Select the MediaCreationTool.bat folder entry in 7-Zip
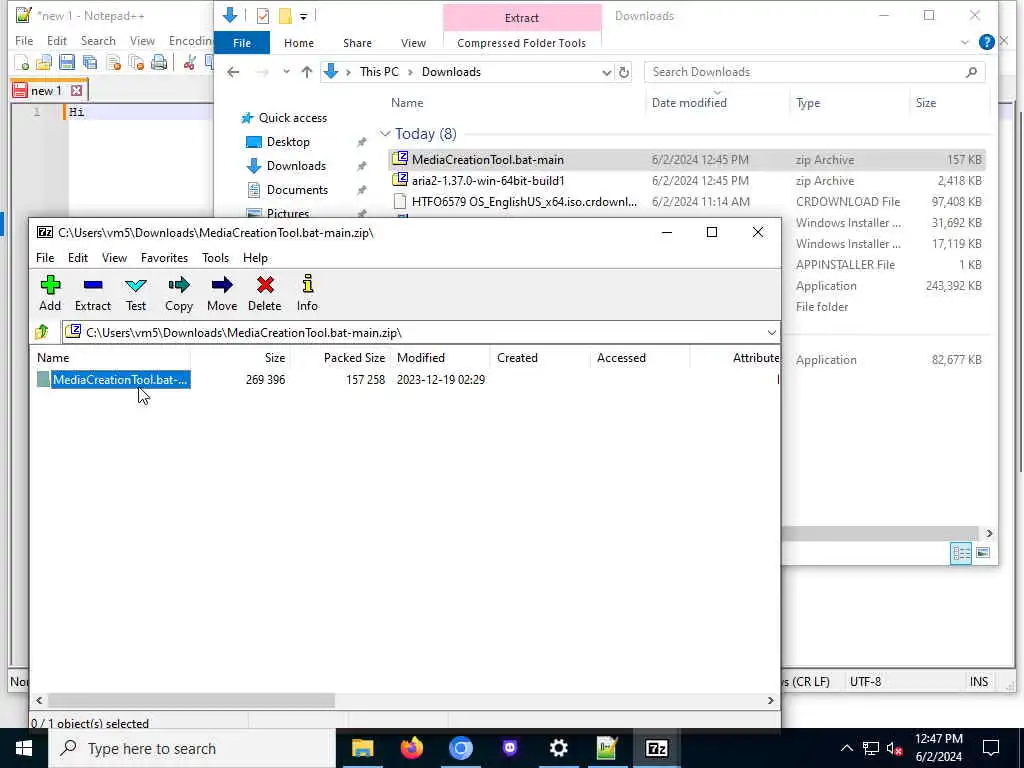The height and width of the screenshot is (768, 1024). [114, 379]
